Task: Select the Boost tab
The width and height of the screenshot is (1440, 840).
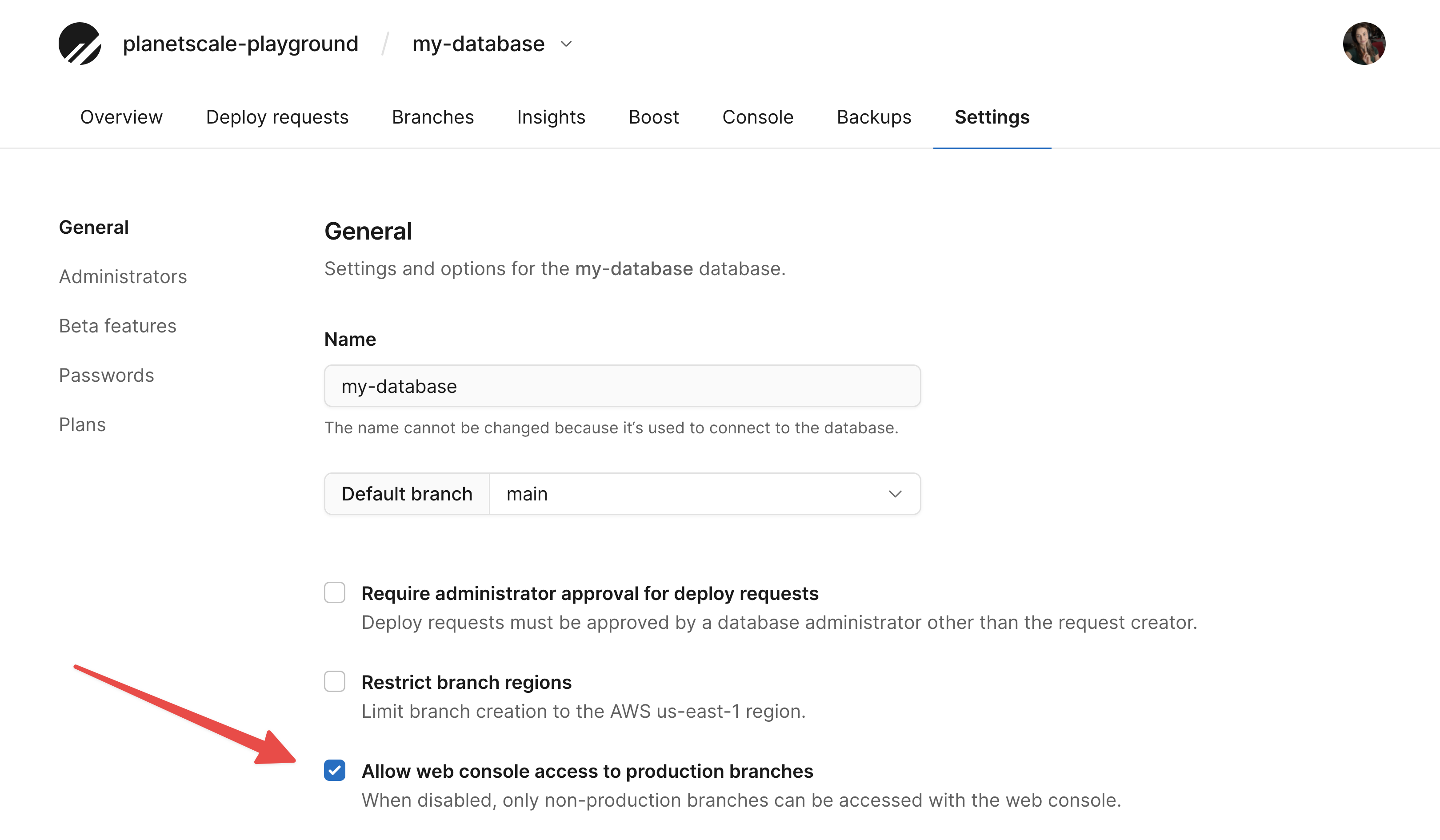Action: pyautogui.click(x=654, y=116)
